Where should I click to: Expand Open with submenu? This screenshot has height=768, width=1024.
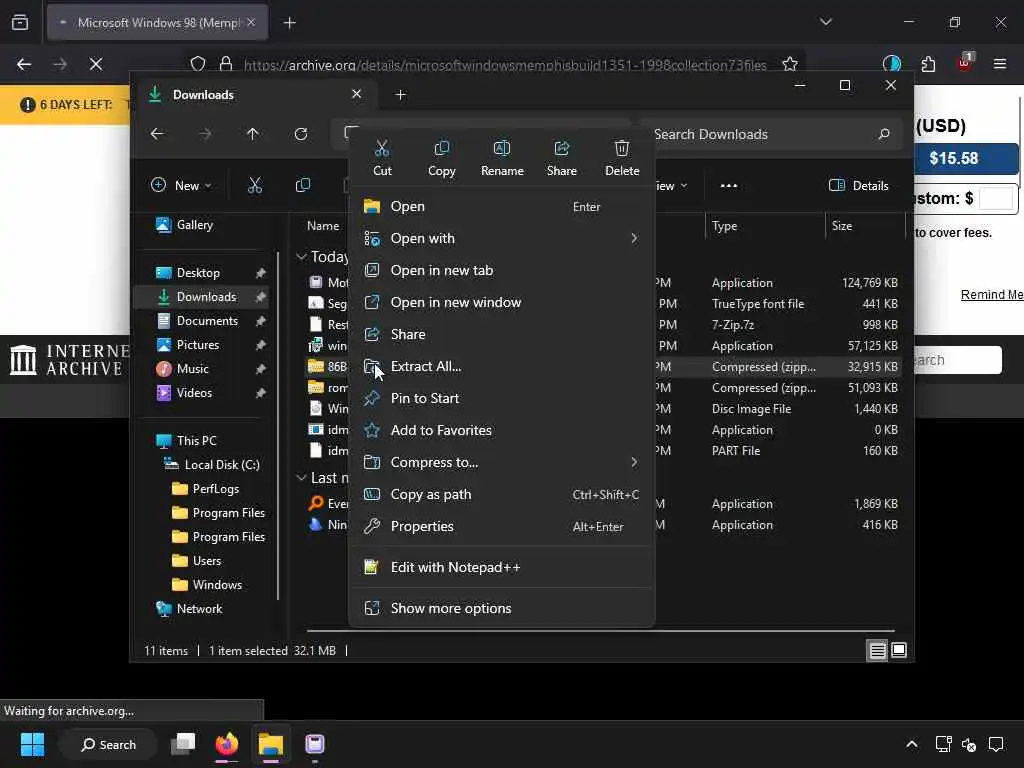click(x=502, y=238)
